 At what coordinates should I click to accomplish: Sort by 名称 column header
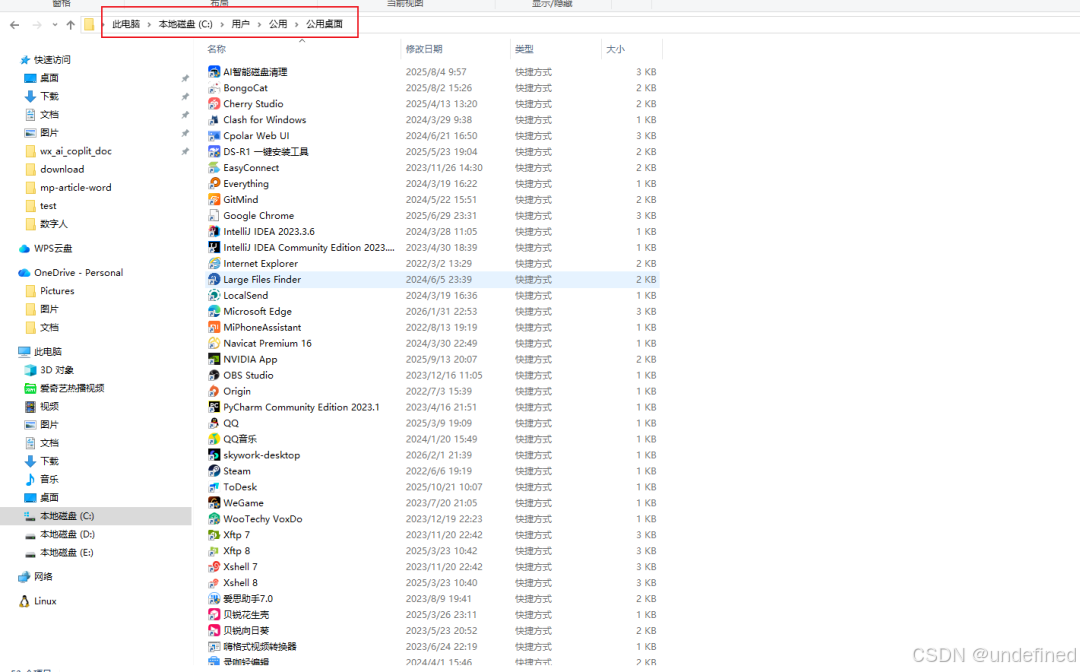coord(216,49)
